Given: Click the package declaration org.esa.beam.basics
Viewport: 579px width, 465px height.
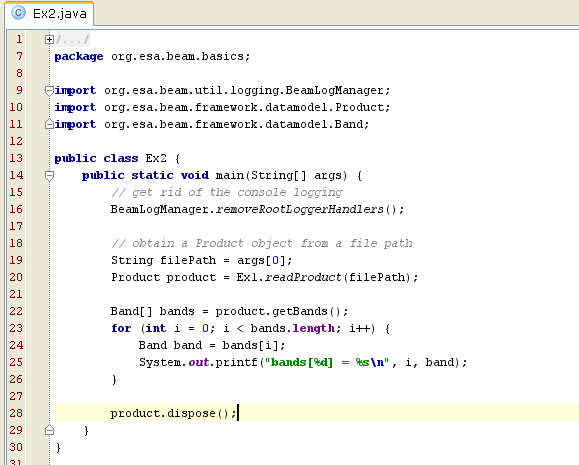Looking at the screenshot, I should (x=180, y=57).
